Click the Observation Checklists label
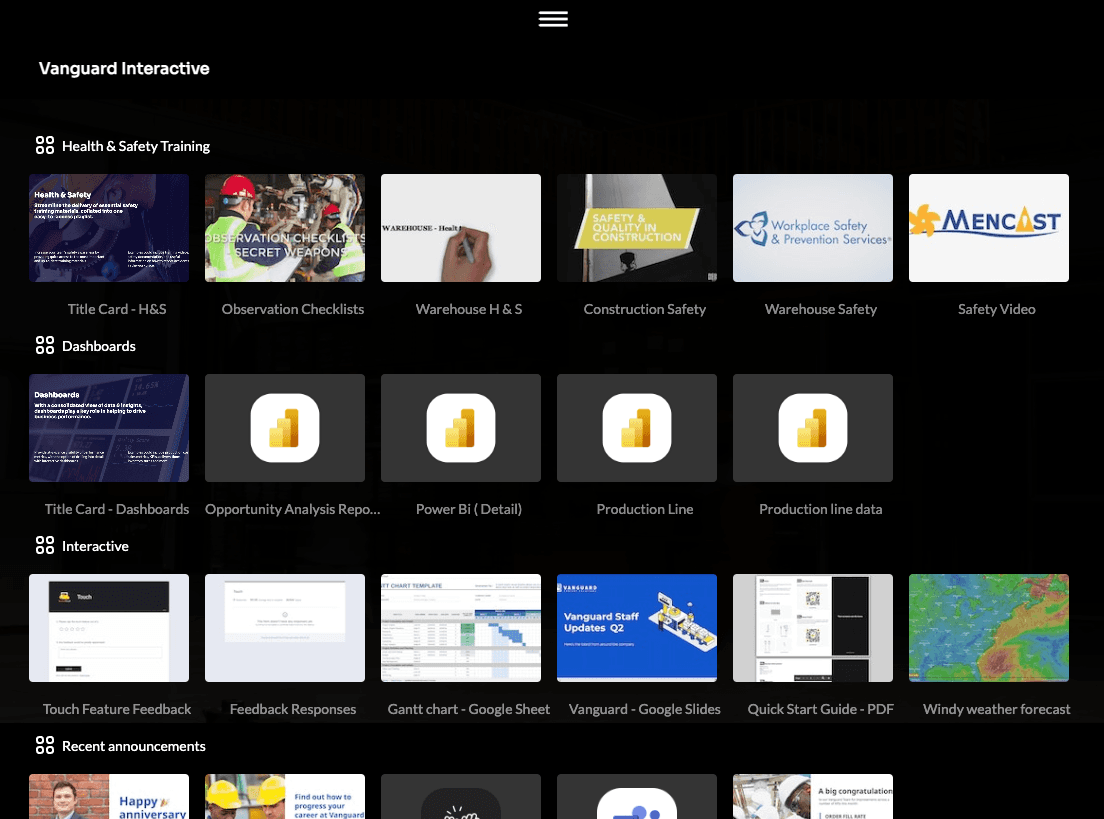Viewport: 1104px width, 819px height. (x=293, y=309)
